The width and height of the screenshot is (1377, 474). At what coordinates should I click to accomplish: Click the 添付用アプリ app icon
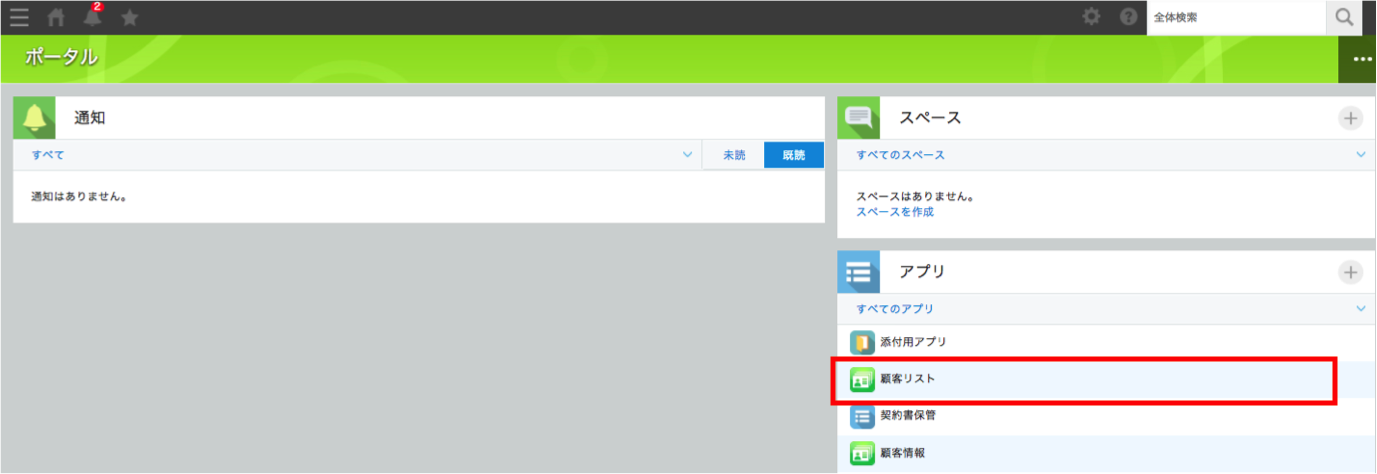[862, 342]
